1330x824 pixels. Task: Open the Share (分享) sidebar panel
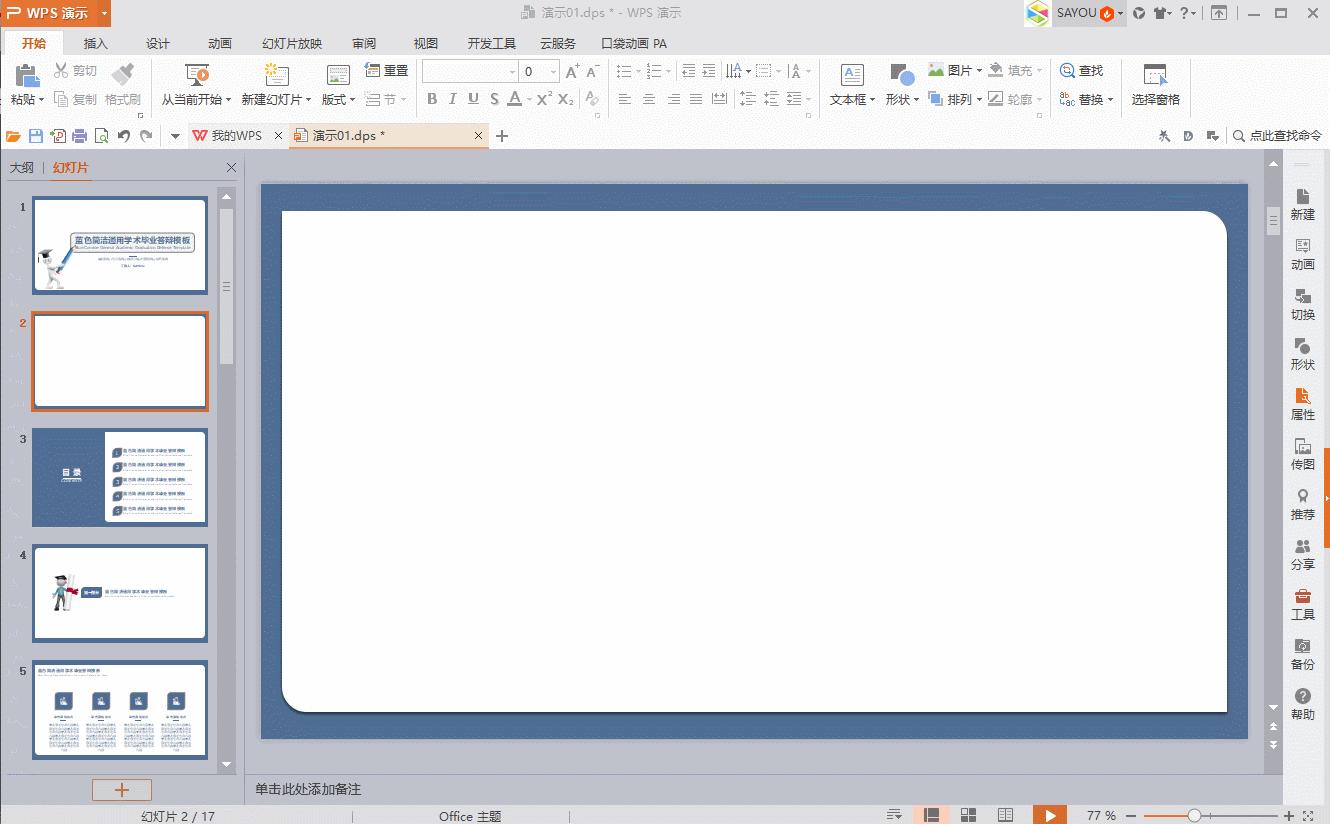pos(1302,554)
